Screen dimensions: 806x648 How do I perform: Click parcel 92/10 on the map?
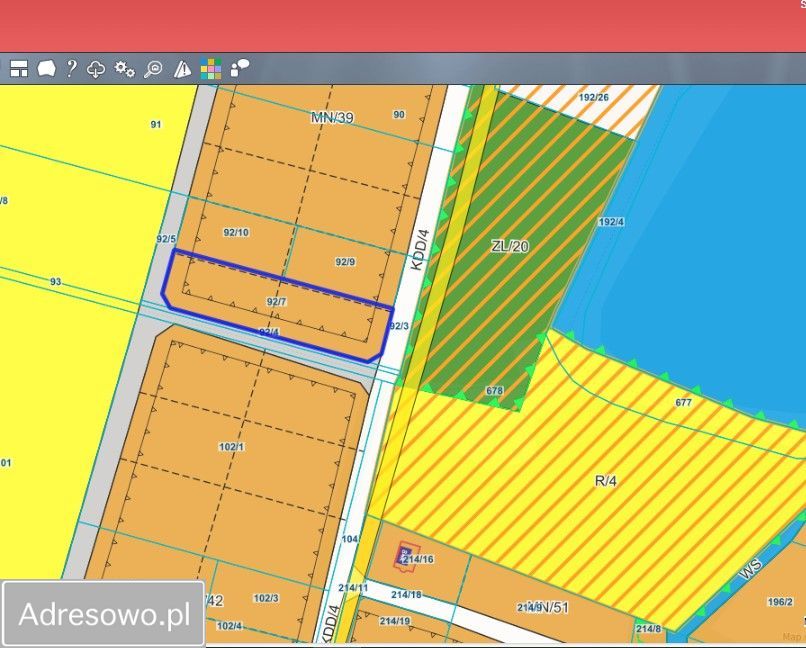[236, 232]
